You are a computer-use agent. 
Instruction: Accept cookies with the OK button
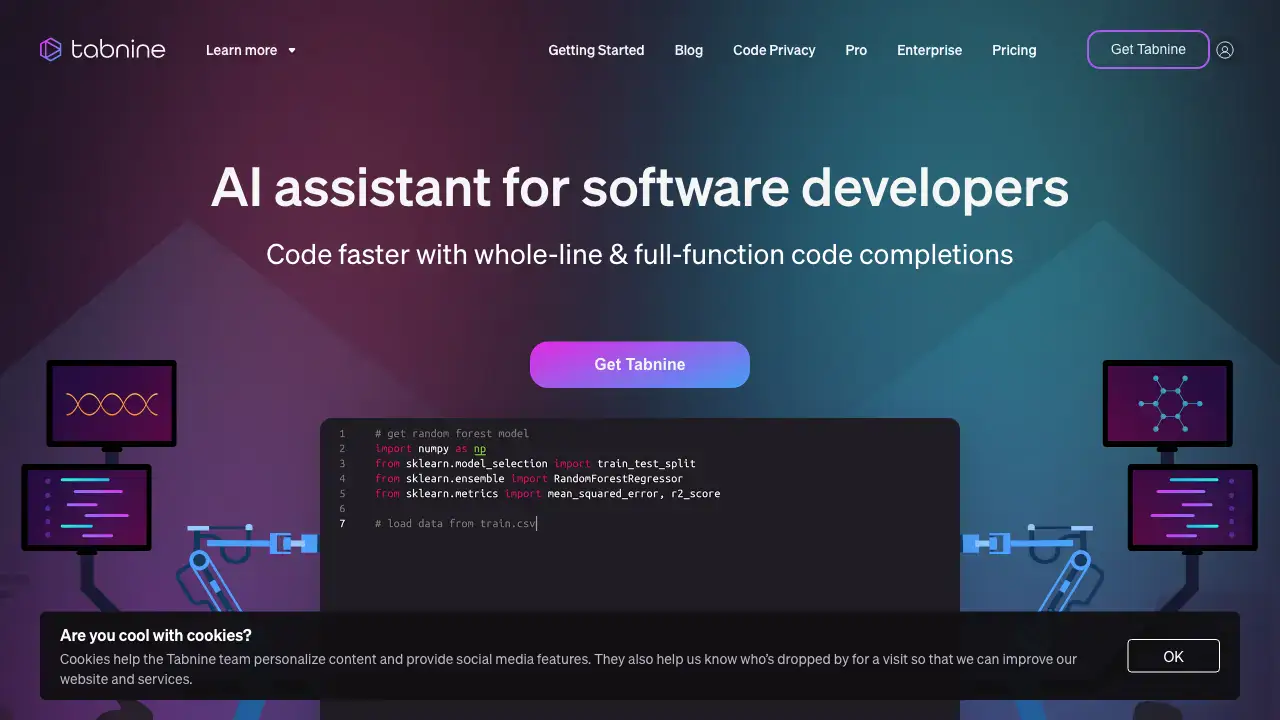[1173, 656]
